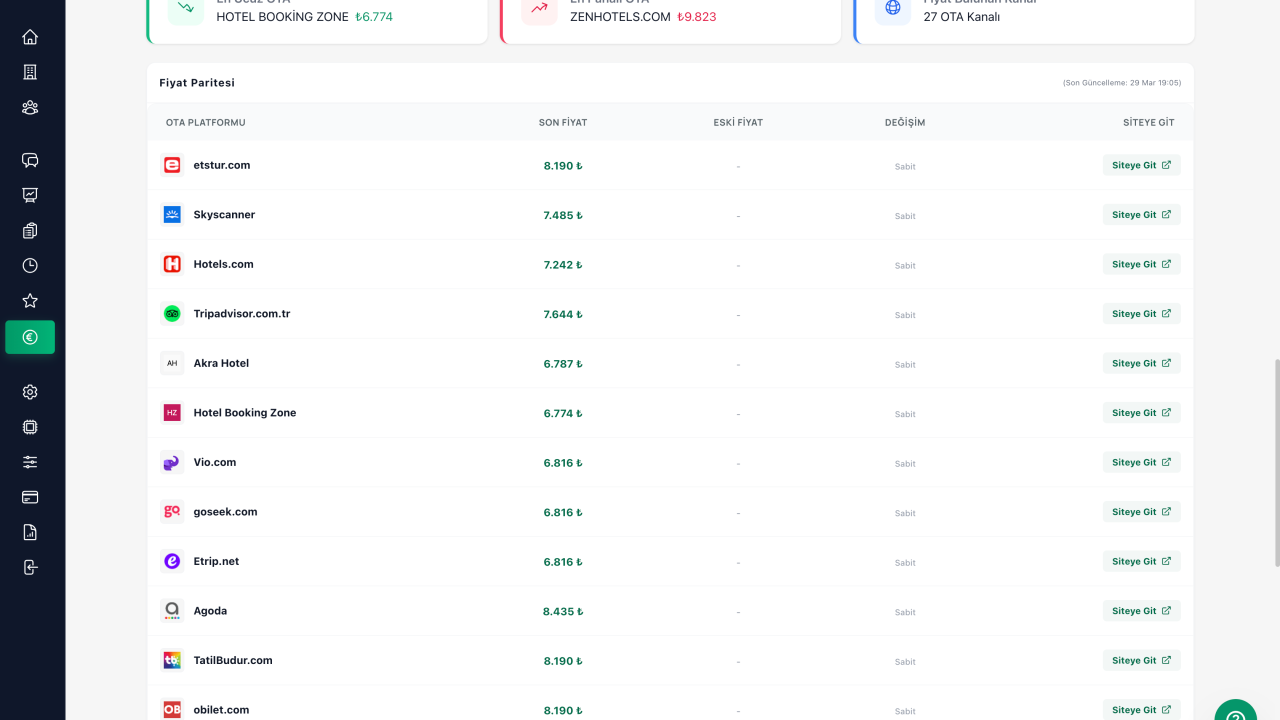This screenshot has height=720, width=1280.
Task: Open the home icon in sidebar
Action: coord(30,37)
